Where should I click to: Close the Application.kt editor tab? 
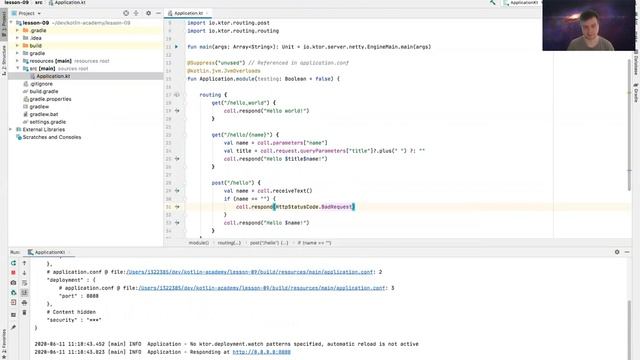[x=207, y=13]
